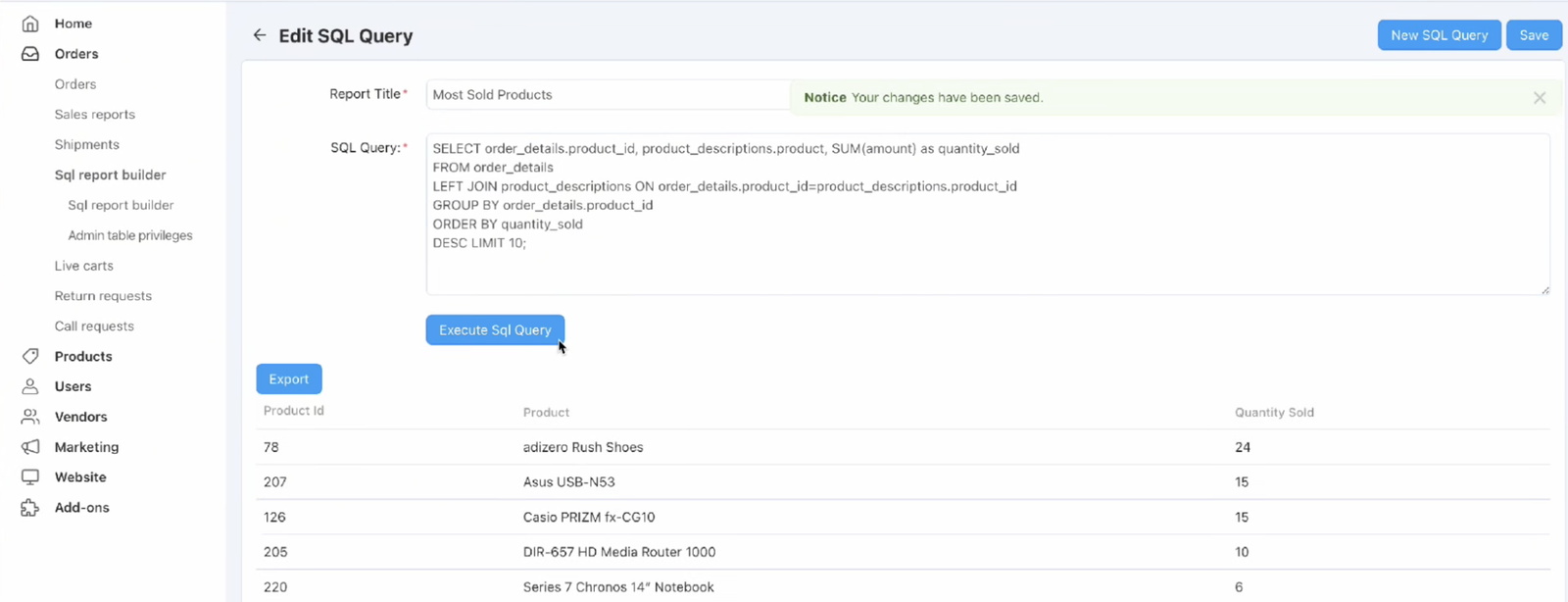Open the Marketing menu

click(86, 447)
